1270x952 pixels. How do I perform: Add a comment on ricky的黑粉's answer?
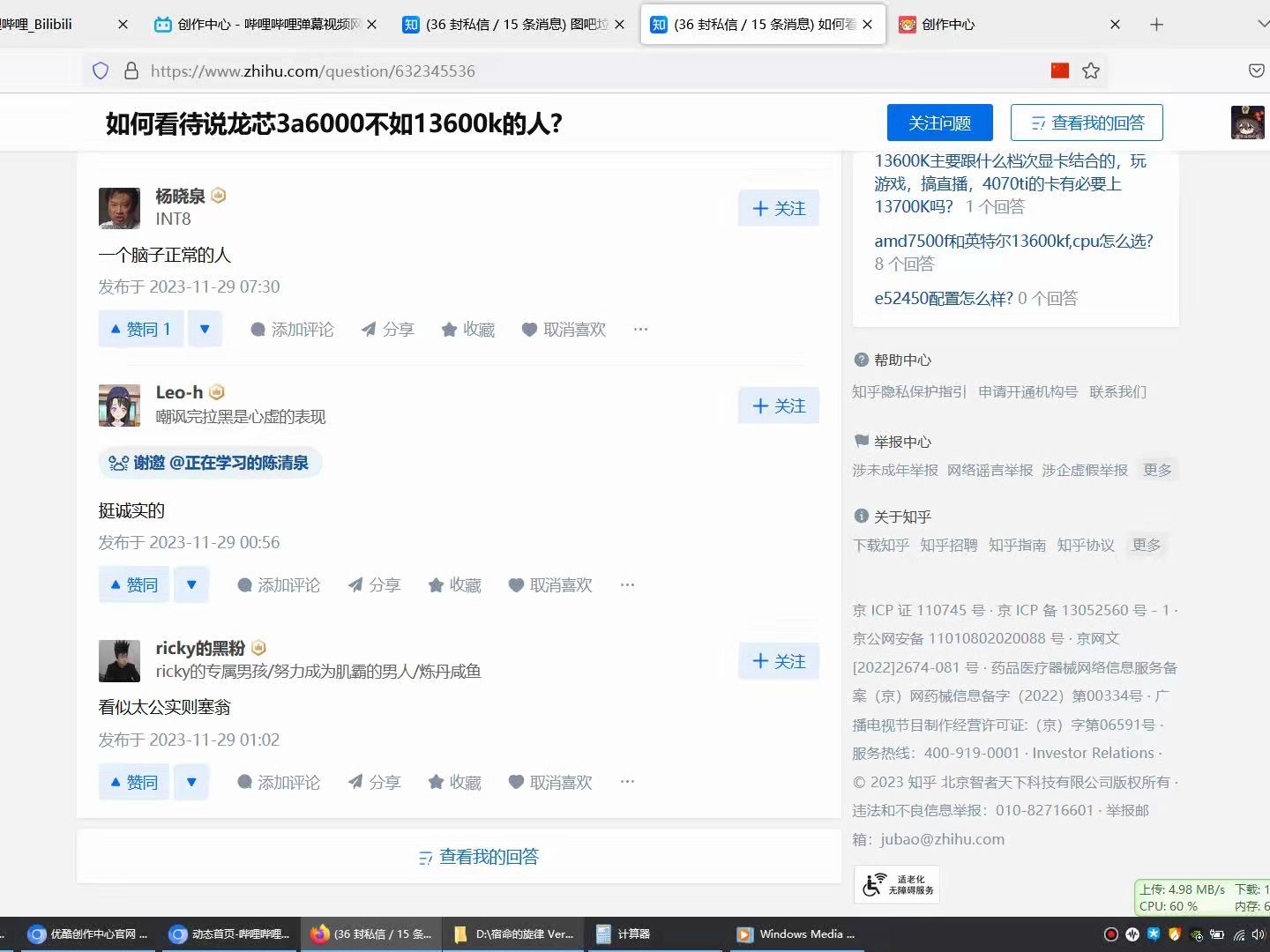pos(279,782)
